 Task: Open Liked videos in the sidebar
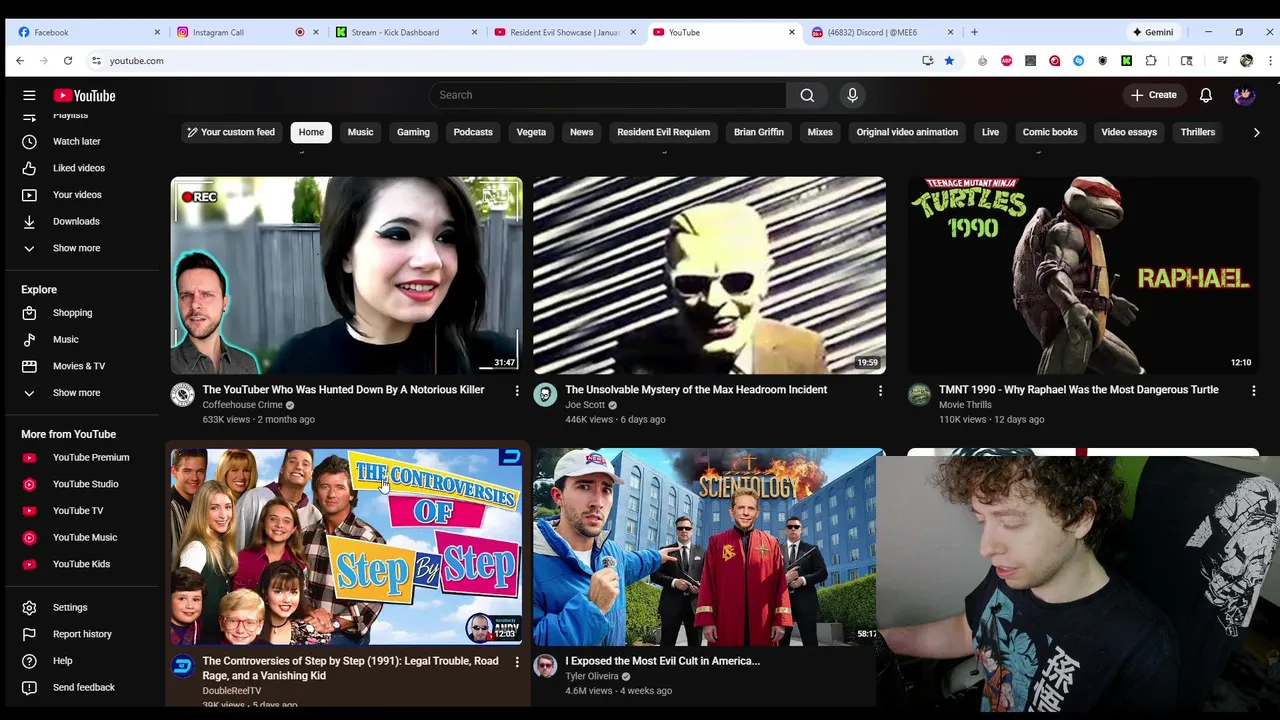pyautogui.click(x=78, y=168)
